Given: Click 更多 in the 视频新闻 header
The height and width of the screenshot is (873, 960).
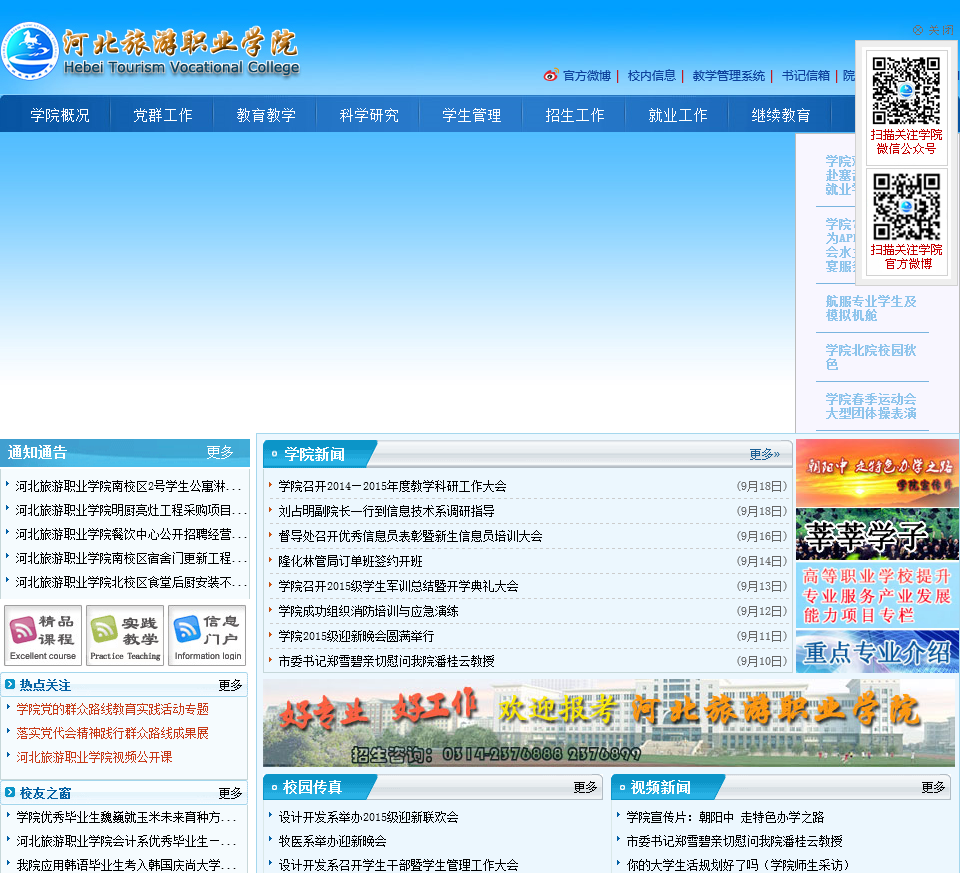Looking at the screenshot, I should (x=933, y=787).
